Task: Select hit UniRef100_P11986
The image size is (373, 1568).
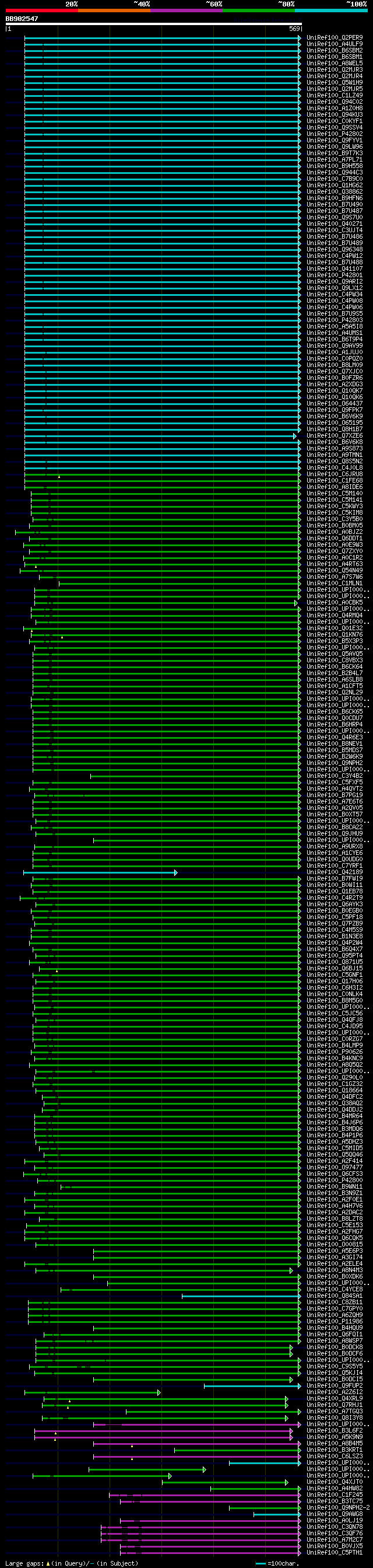Action: click(x=335, y=1322)
